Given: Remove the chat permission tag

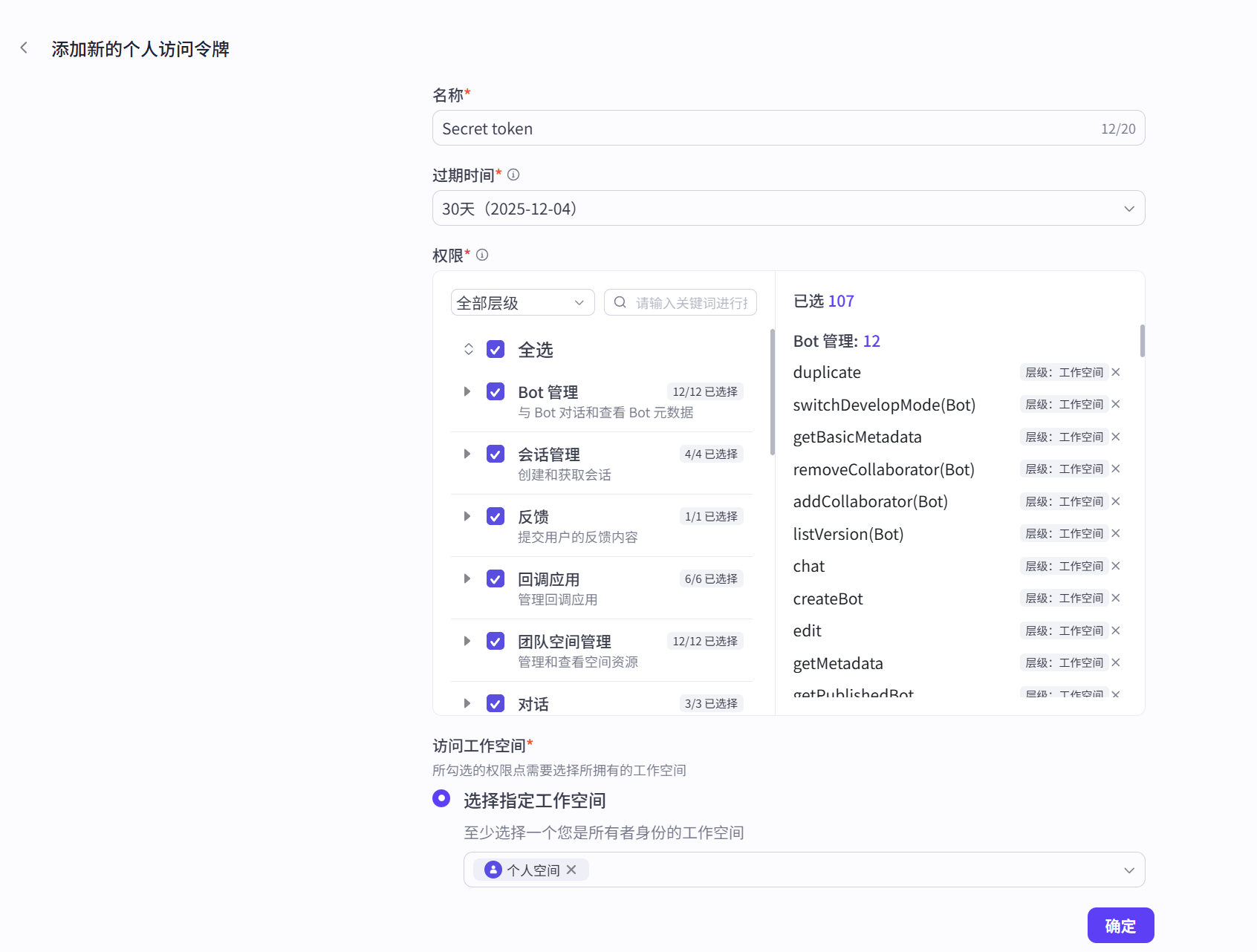Looking at the screenshot, I should pyautogui.click(x=1115, y=565).
